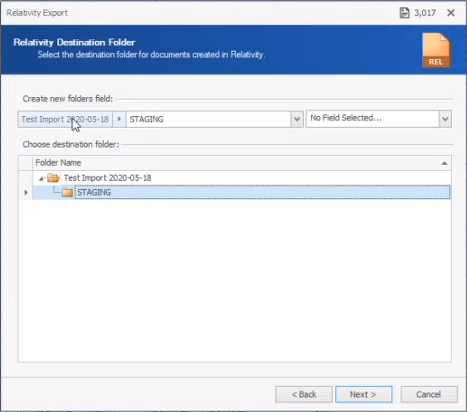Click the STAGING path text field

(208, 119)
